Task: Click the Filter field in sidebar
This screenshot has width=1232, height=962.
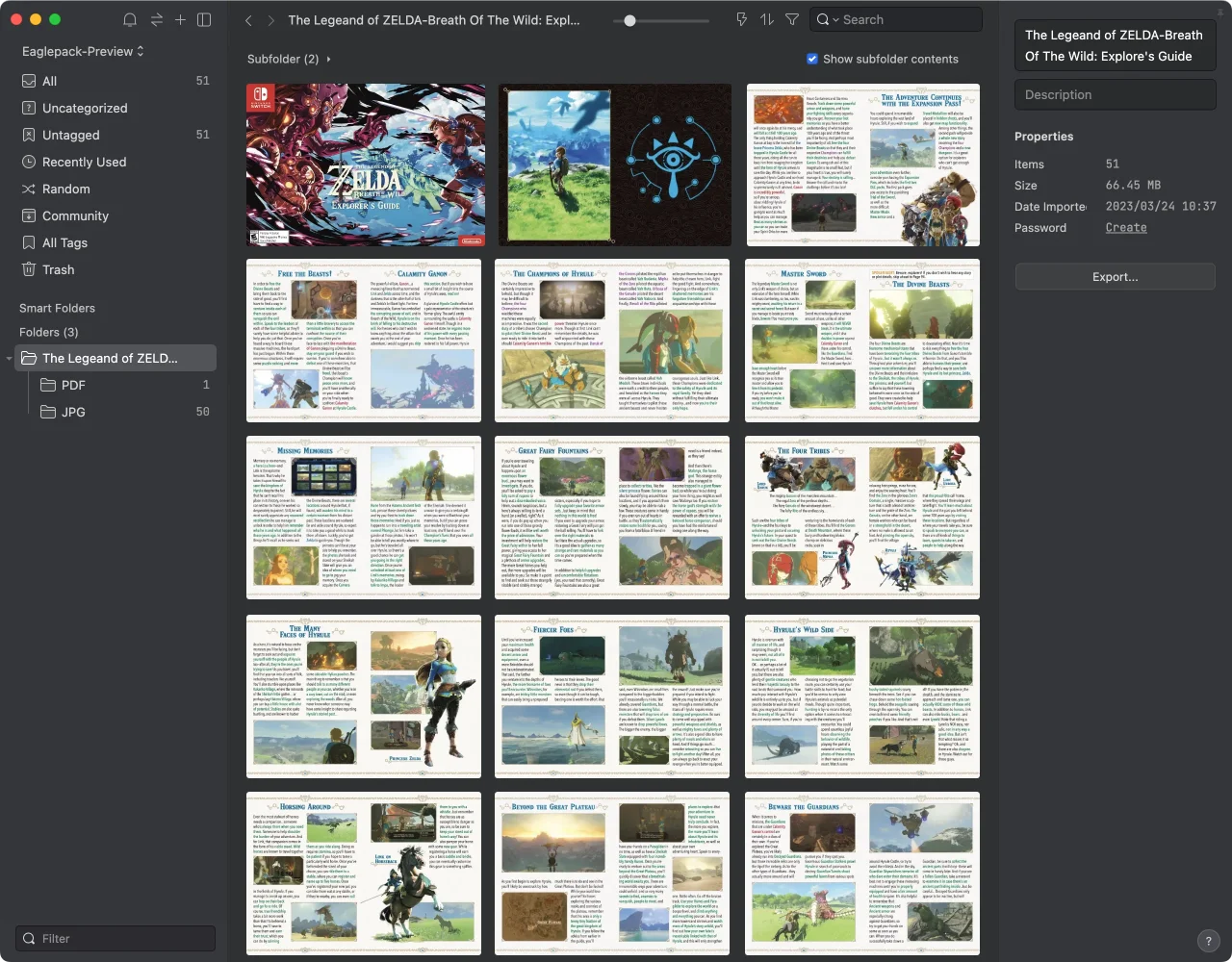Action: coord(115,938)
